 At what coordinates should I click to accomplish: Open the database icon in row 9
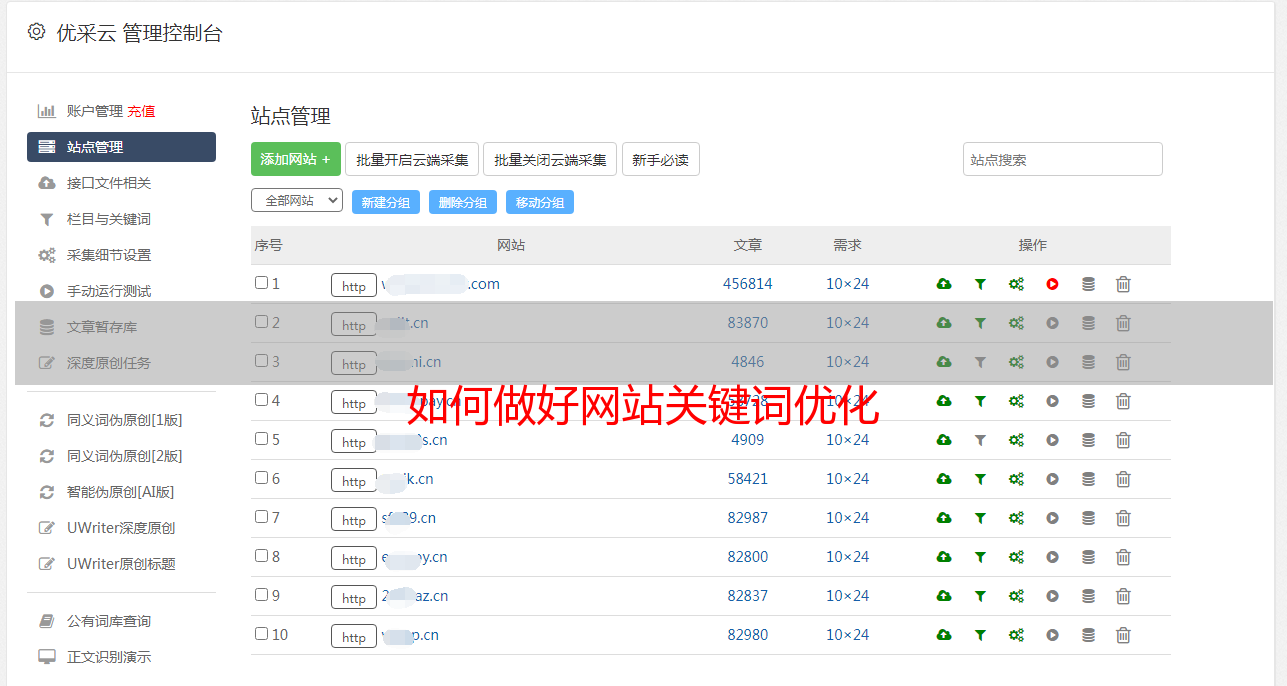(x=1088, y=596)
